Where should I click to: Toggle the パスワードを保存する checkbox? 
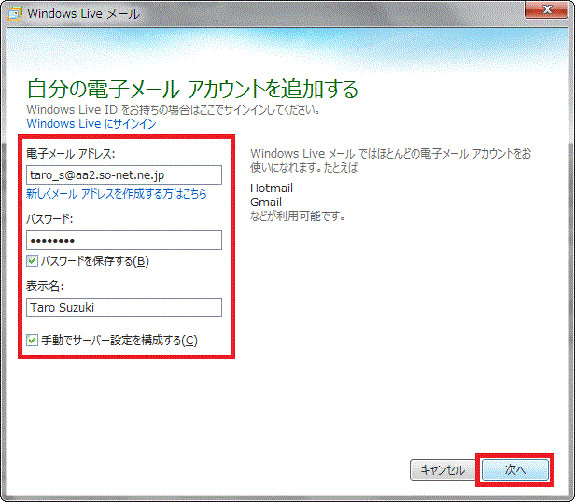click(x=32, y=261)
